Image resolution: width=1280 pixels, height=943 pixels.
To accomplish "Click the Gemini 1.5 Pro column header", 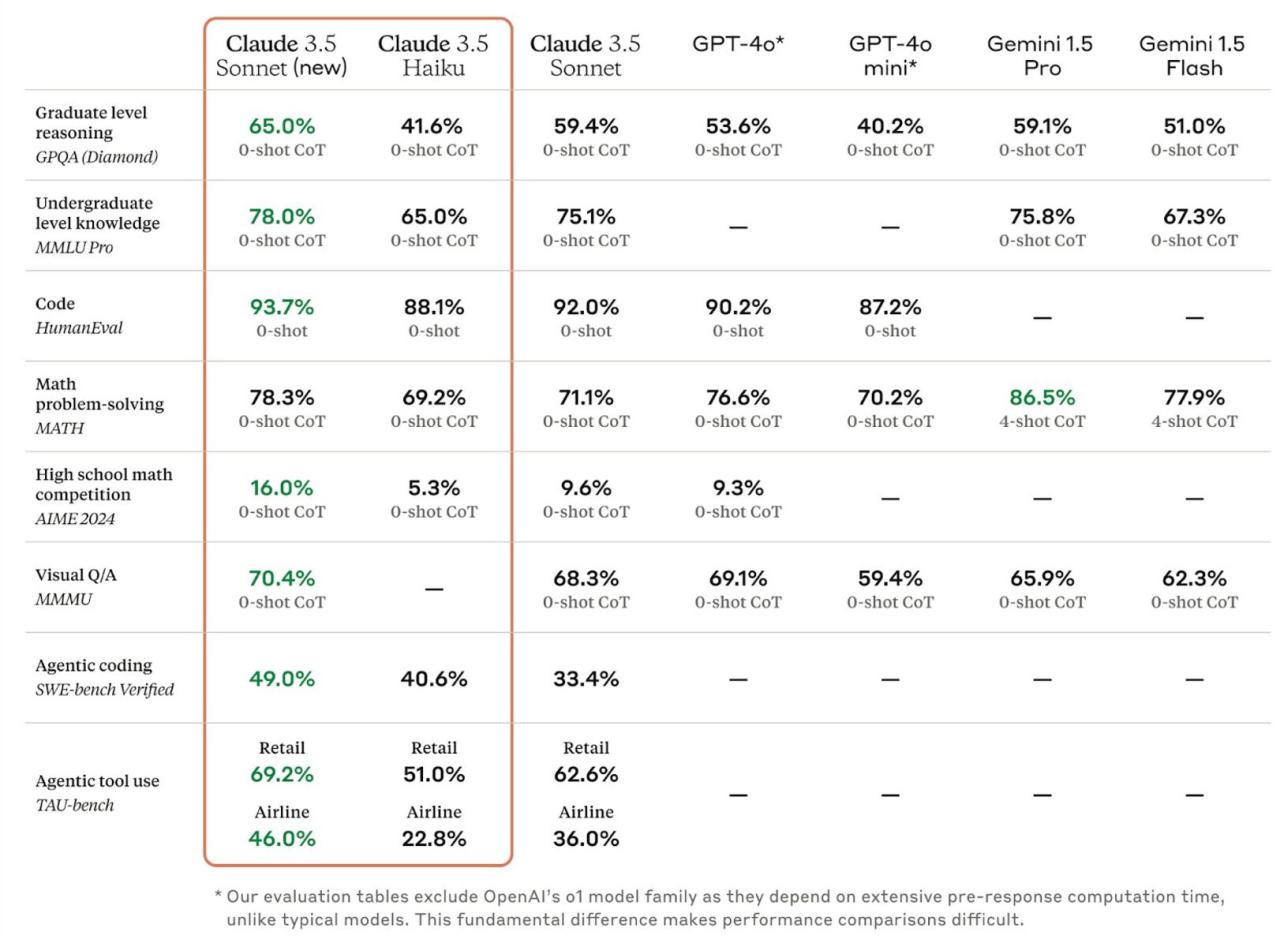I will (x=1041, y=56).
